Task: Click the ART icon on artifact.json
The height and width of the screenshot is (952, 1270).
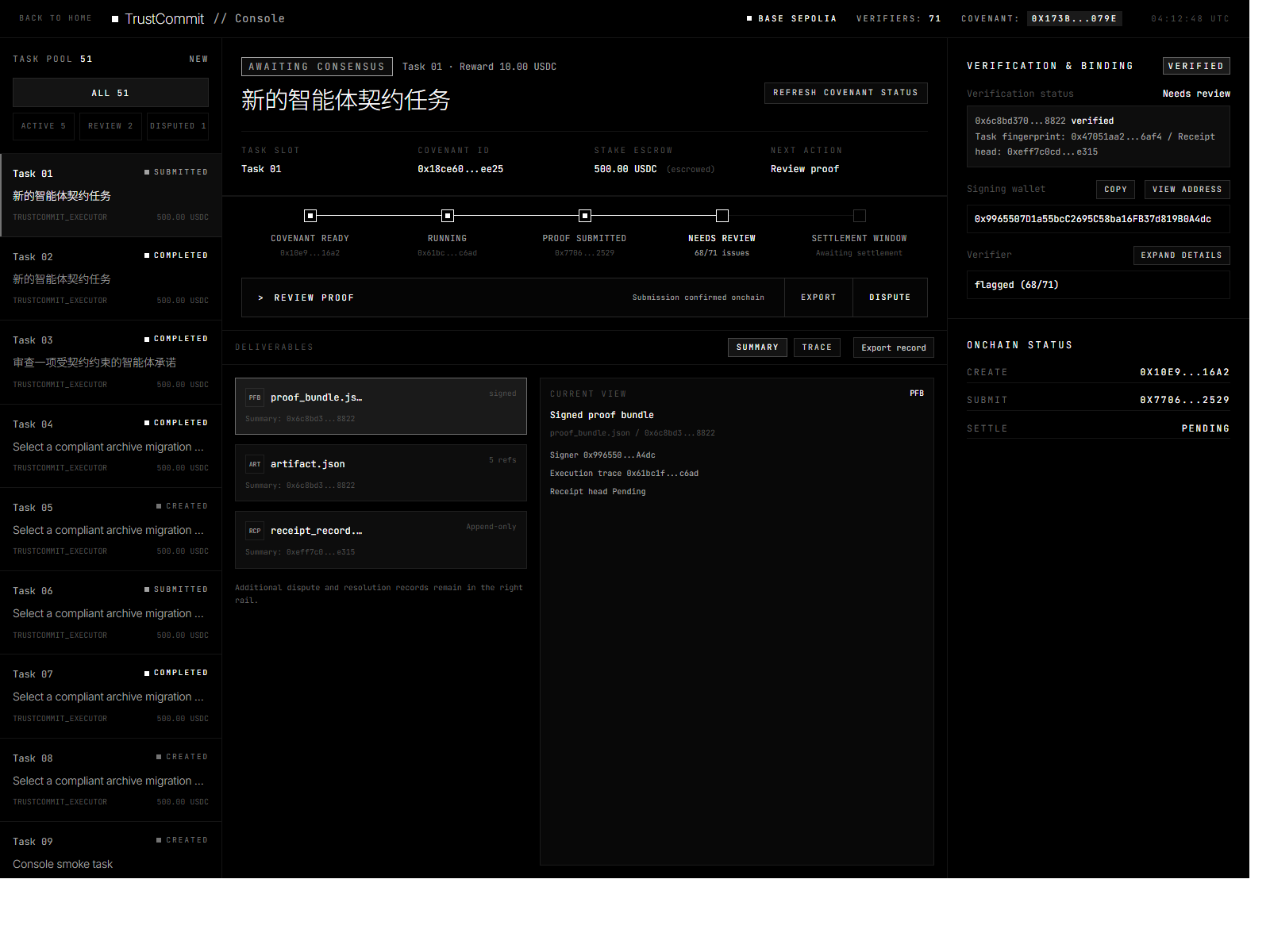Action: coord(255,464)
